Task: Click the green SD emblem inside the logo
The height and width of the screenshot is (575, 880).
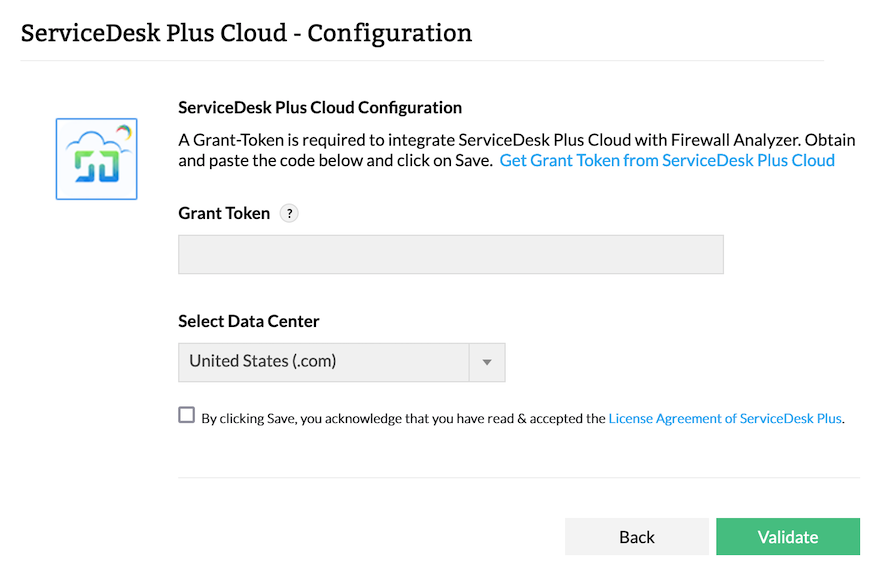Action: (x=95, y=168)
